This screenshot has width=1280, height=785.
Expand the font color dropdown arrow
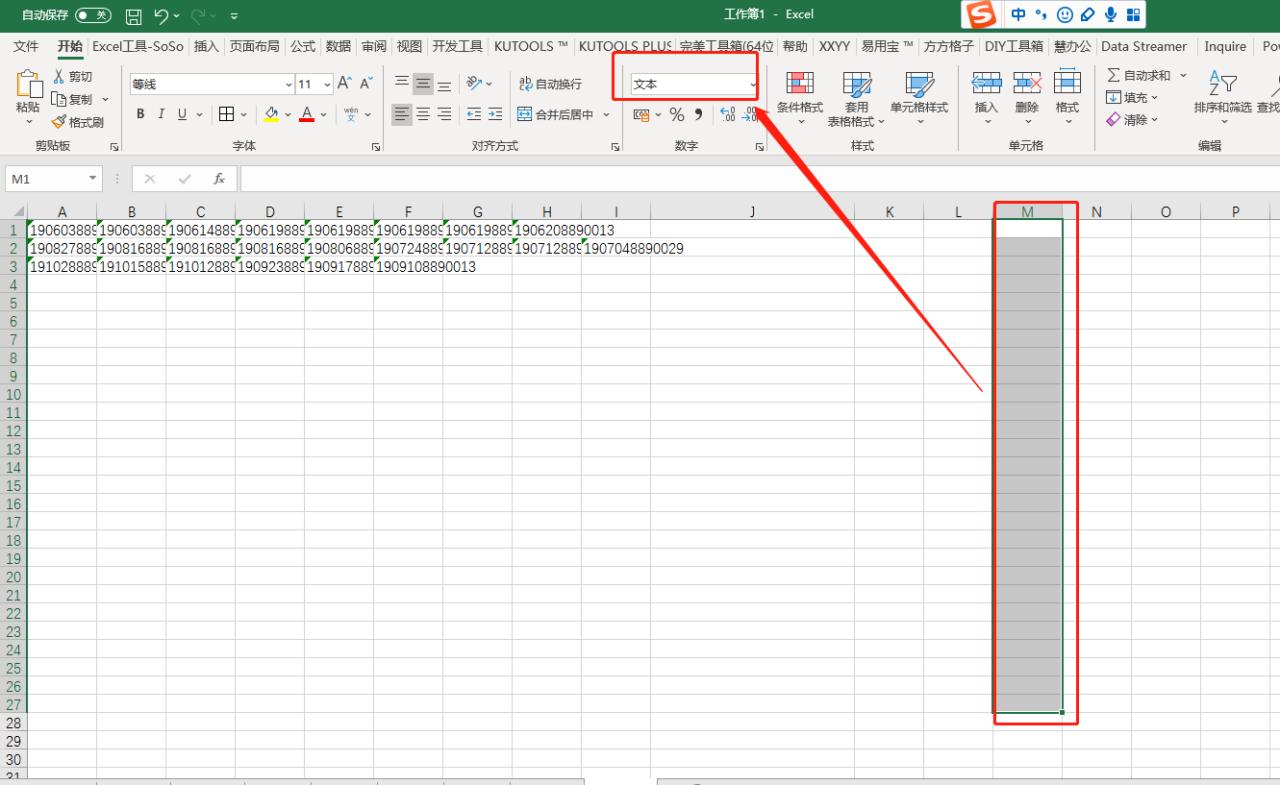[x=324, y=114]
